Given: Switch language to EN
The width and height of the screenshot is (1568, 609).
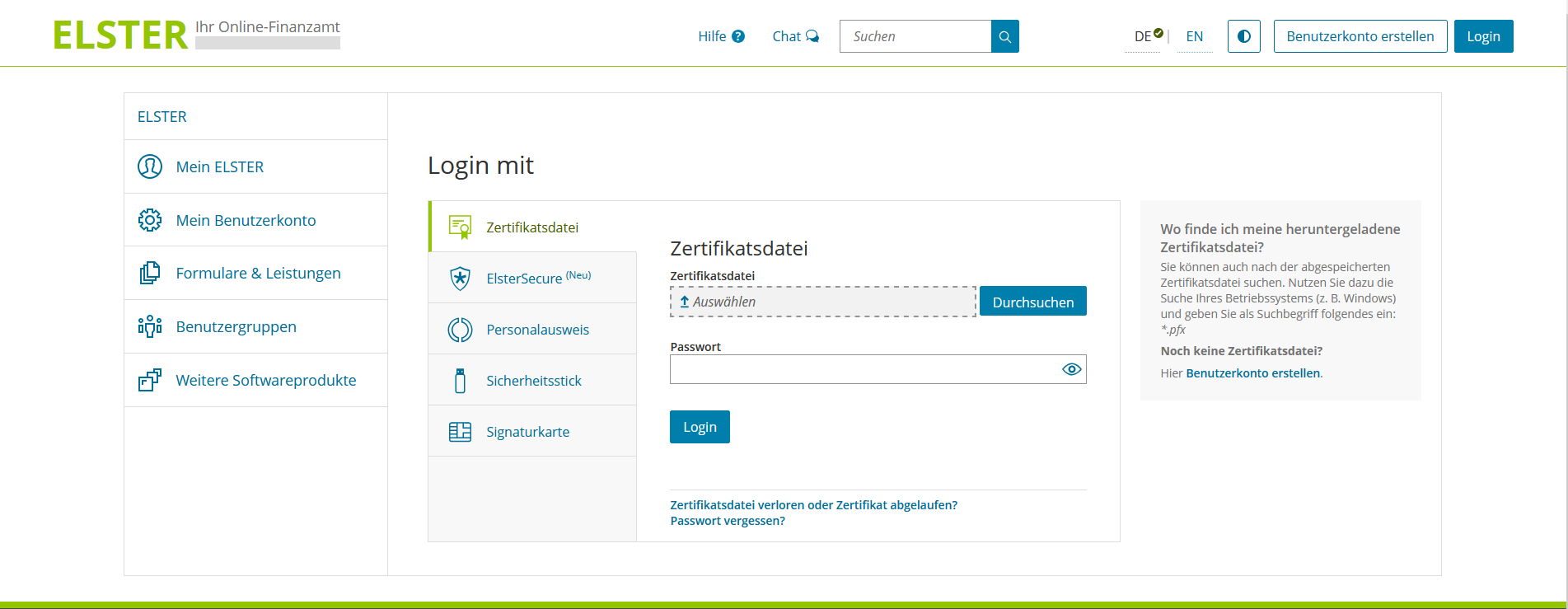Looking at the screenshot, I should 1194,36.
